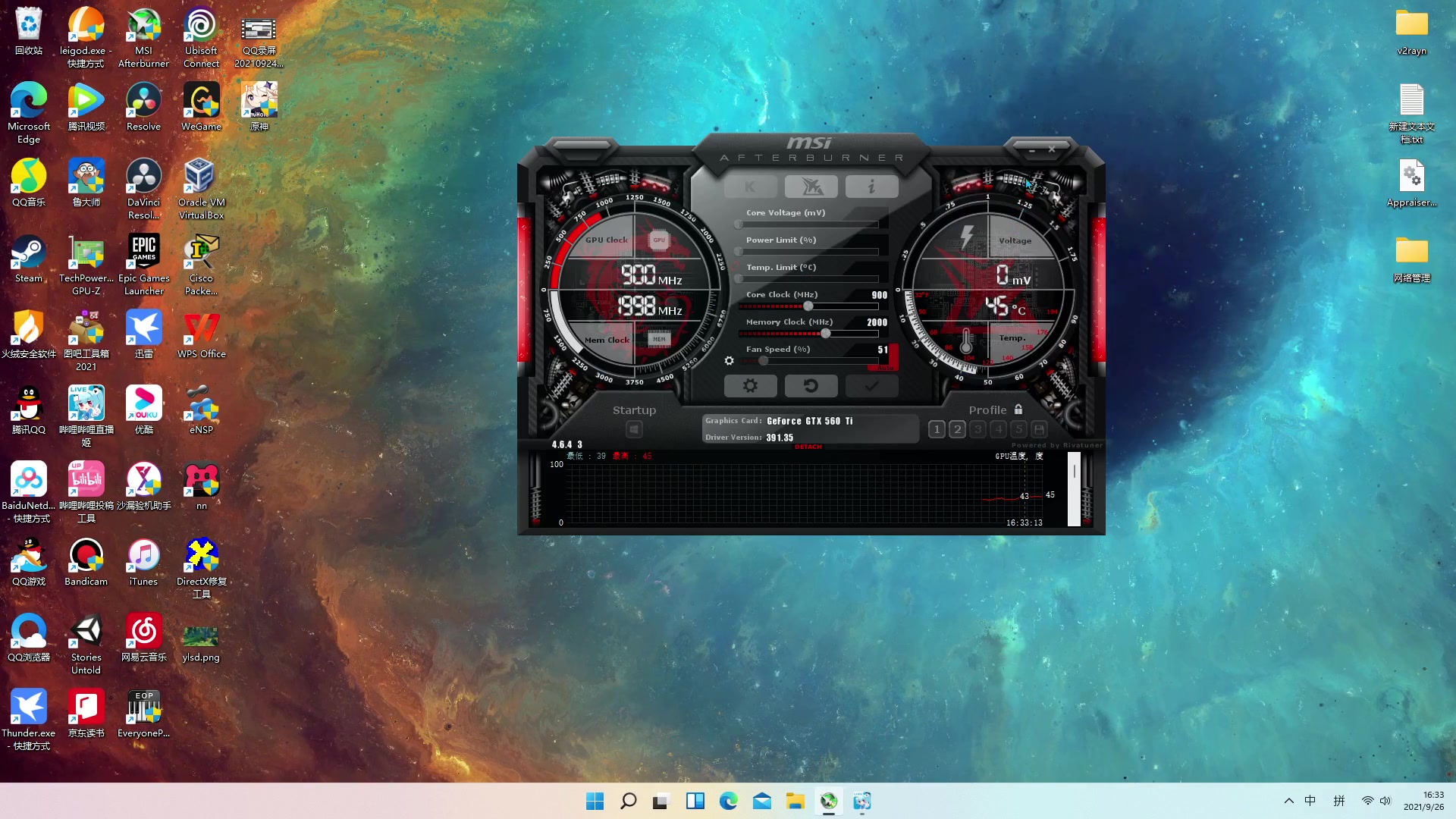Select profile slot 5
Screen dimensions: 1456x819
point(1018,429)
